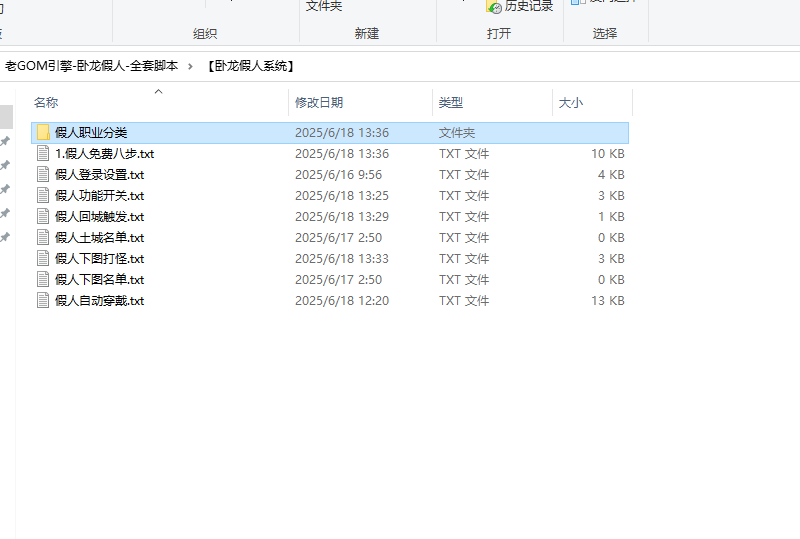The width and height of the screenshot is (800, 539).
Task: Sort files by 名称 column header
Action: click(x=46, y=103)
